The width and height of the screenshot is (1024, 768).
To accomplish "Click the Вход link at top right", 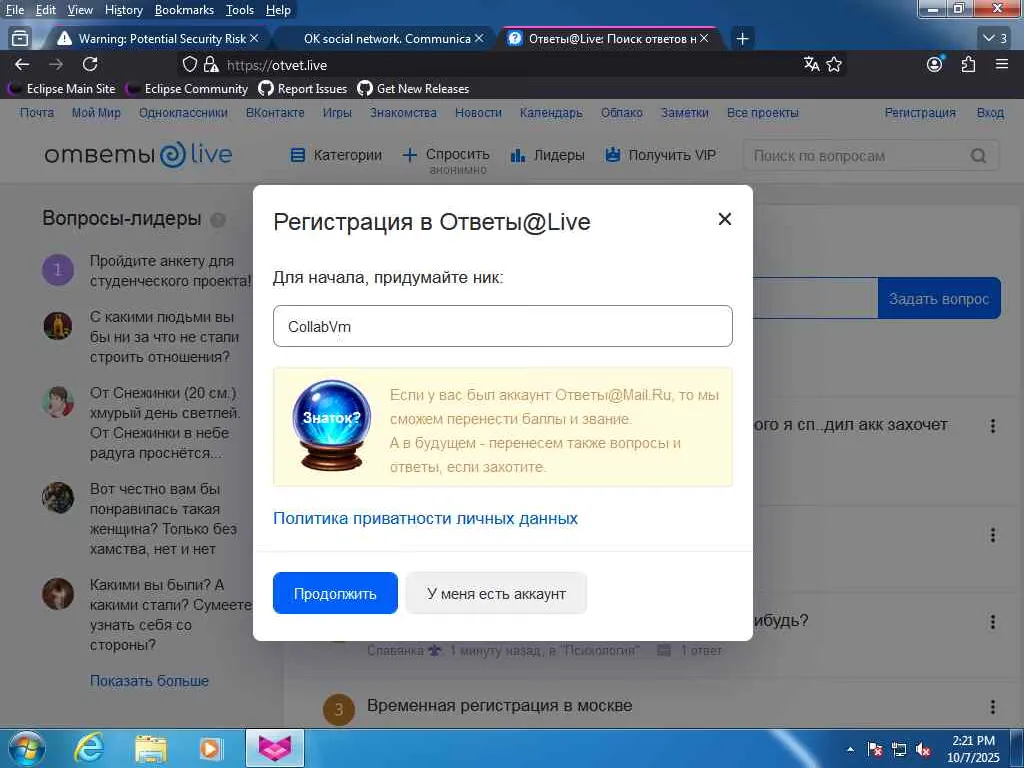I will (x=990, y=112).
